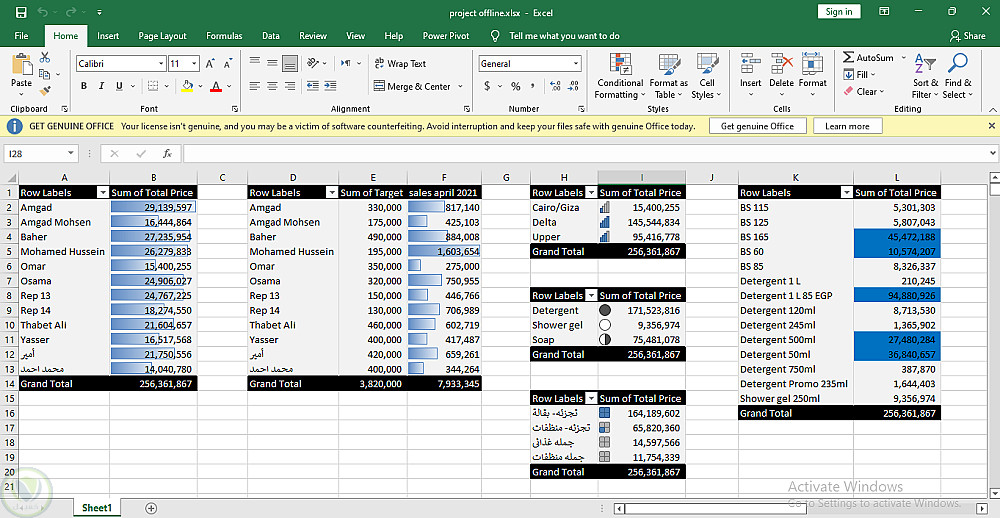Open Row Labels filter dropdown in cell K1

[x=846, y=193]
